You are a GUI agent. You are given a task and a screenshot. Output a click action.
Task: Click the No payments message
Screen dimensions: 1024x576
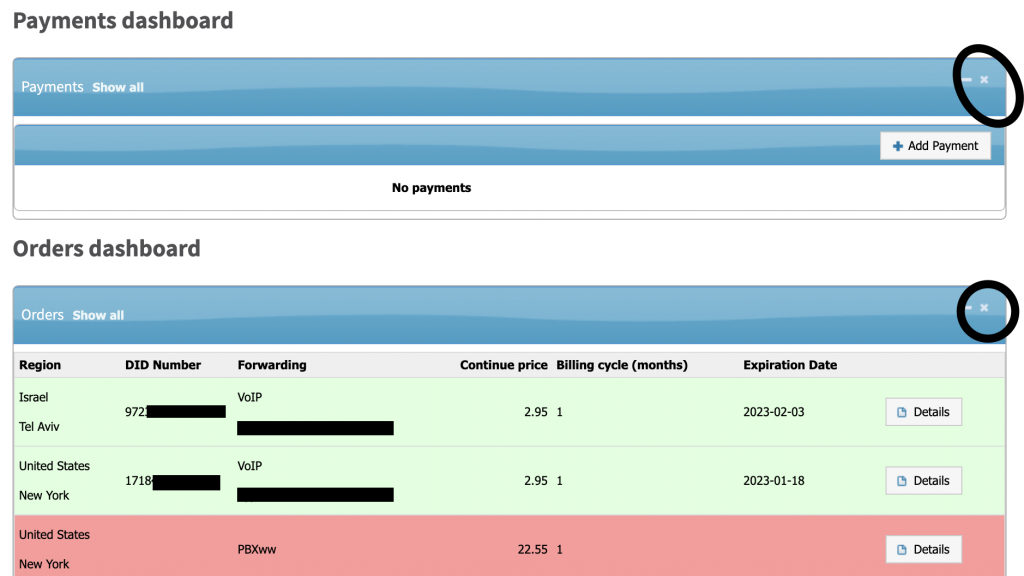click(431, 188)
